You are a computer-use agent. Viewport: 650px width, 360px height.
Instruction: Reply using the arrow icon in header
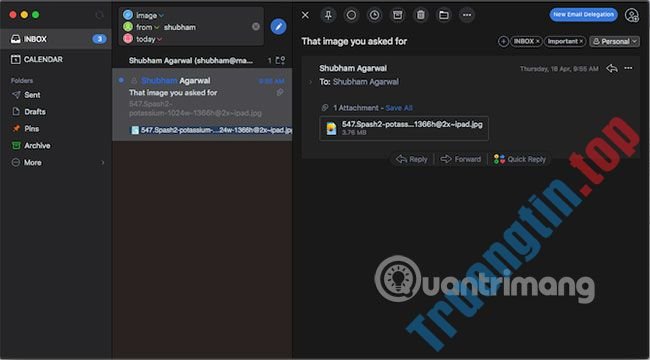[x=612, y=68]
